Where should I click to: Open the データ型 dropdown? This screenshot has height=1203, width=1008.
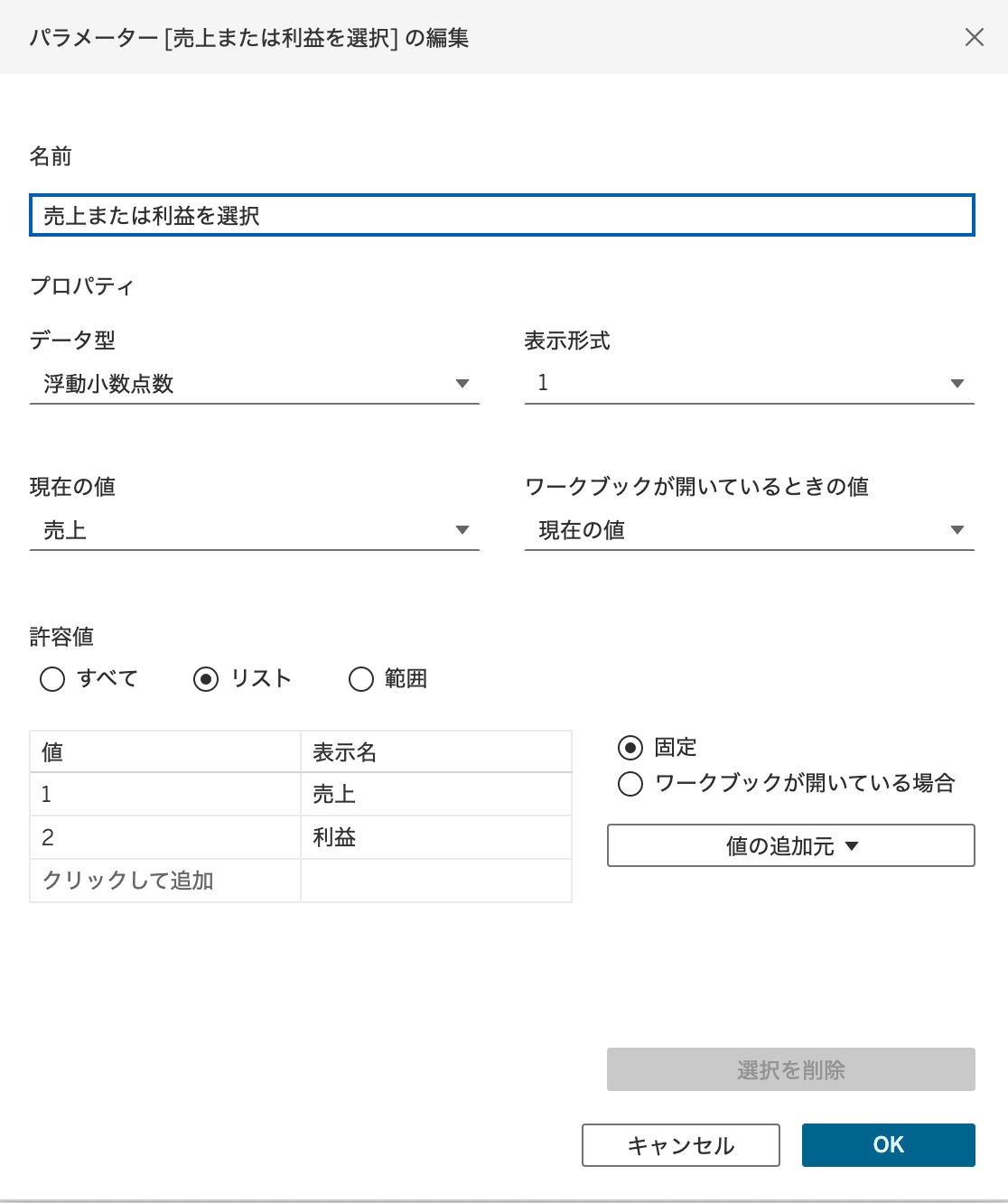[255, 384]
